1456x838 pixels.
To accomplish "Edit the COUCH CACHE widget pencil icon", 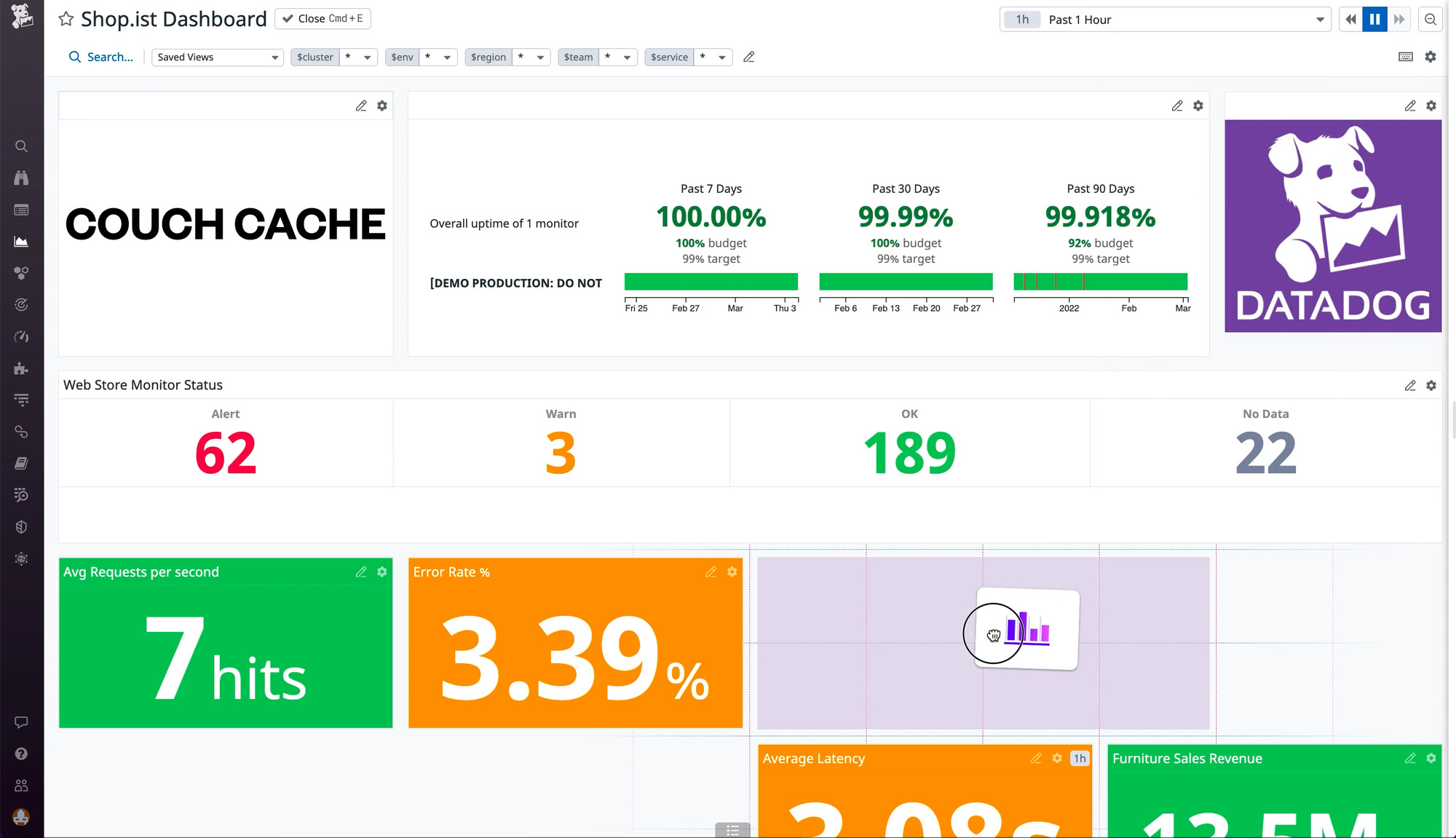I will tap(361, 106).
